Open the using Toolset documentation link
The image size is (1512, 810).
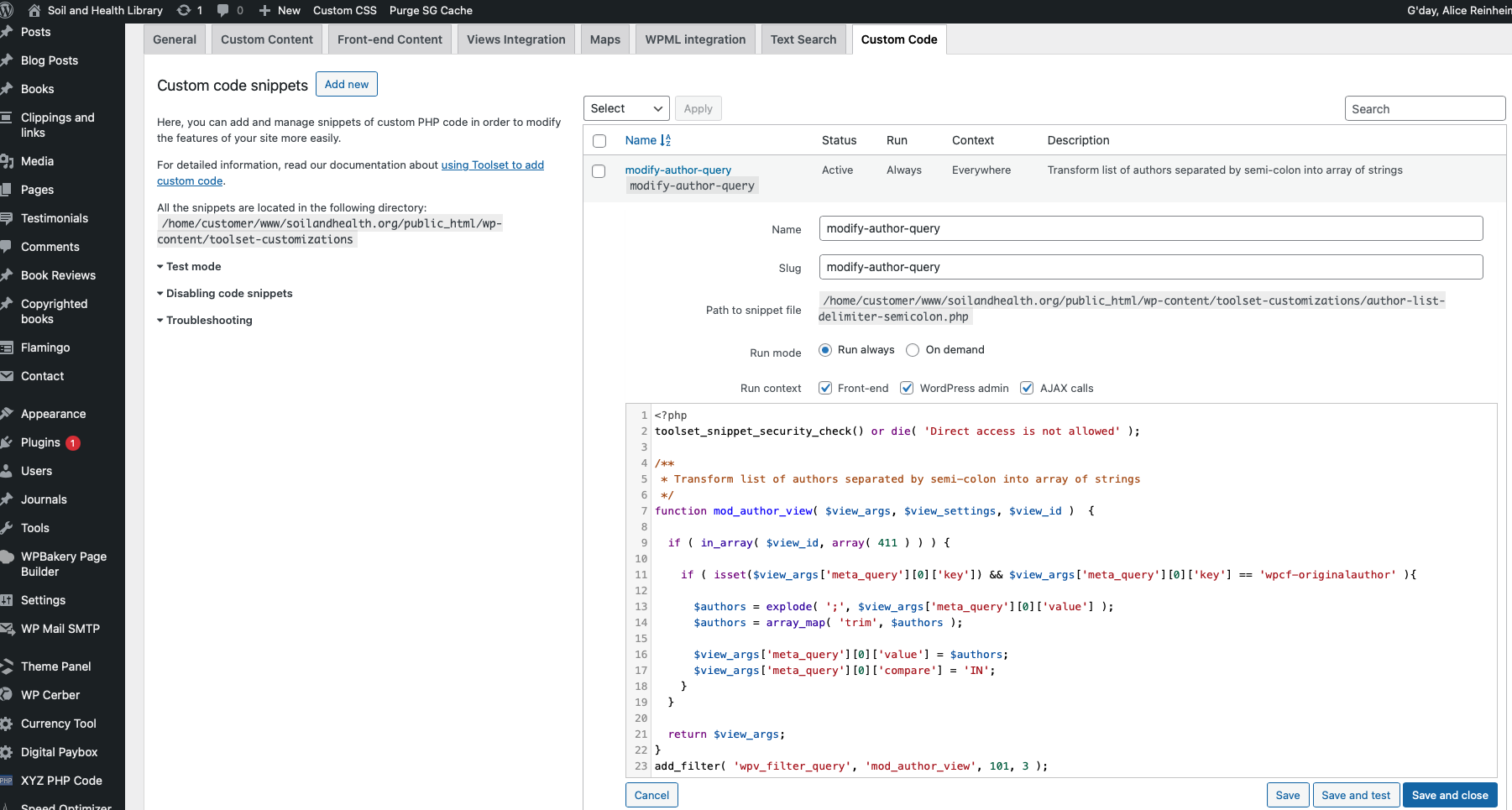pyautogui.click(x=492, y=165)
